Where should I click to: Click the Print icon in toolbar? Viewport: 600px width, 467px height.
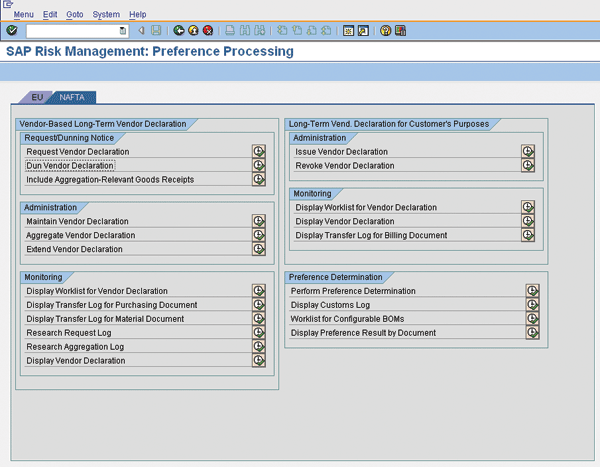230,30
